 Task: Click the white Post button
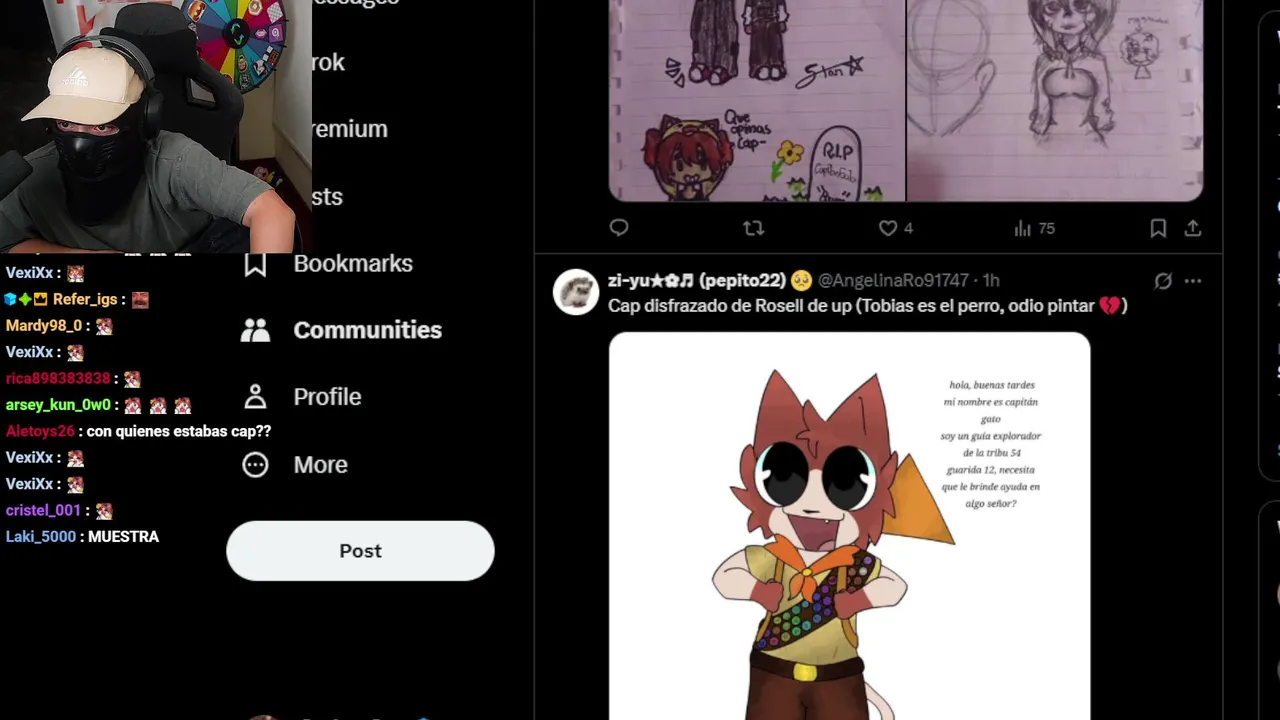[360, 551]
